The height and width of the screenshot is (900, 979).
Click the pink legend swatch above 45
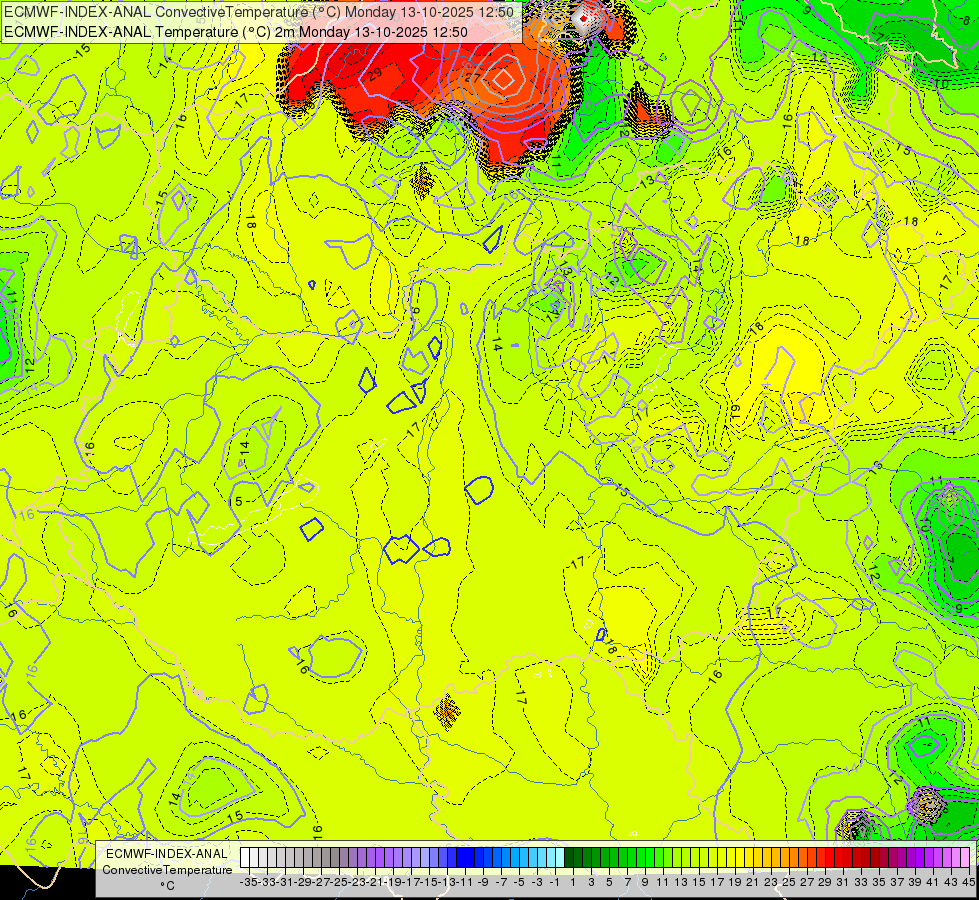point(966,857)
